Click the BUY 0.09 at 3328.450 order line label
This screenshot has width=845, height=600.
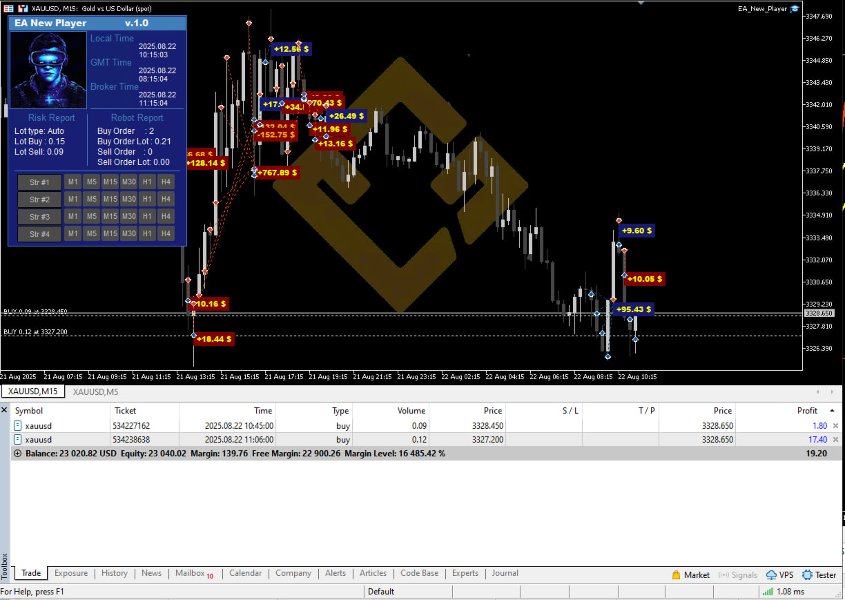click(x=35, y=311)
